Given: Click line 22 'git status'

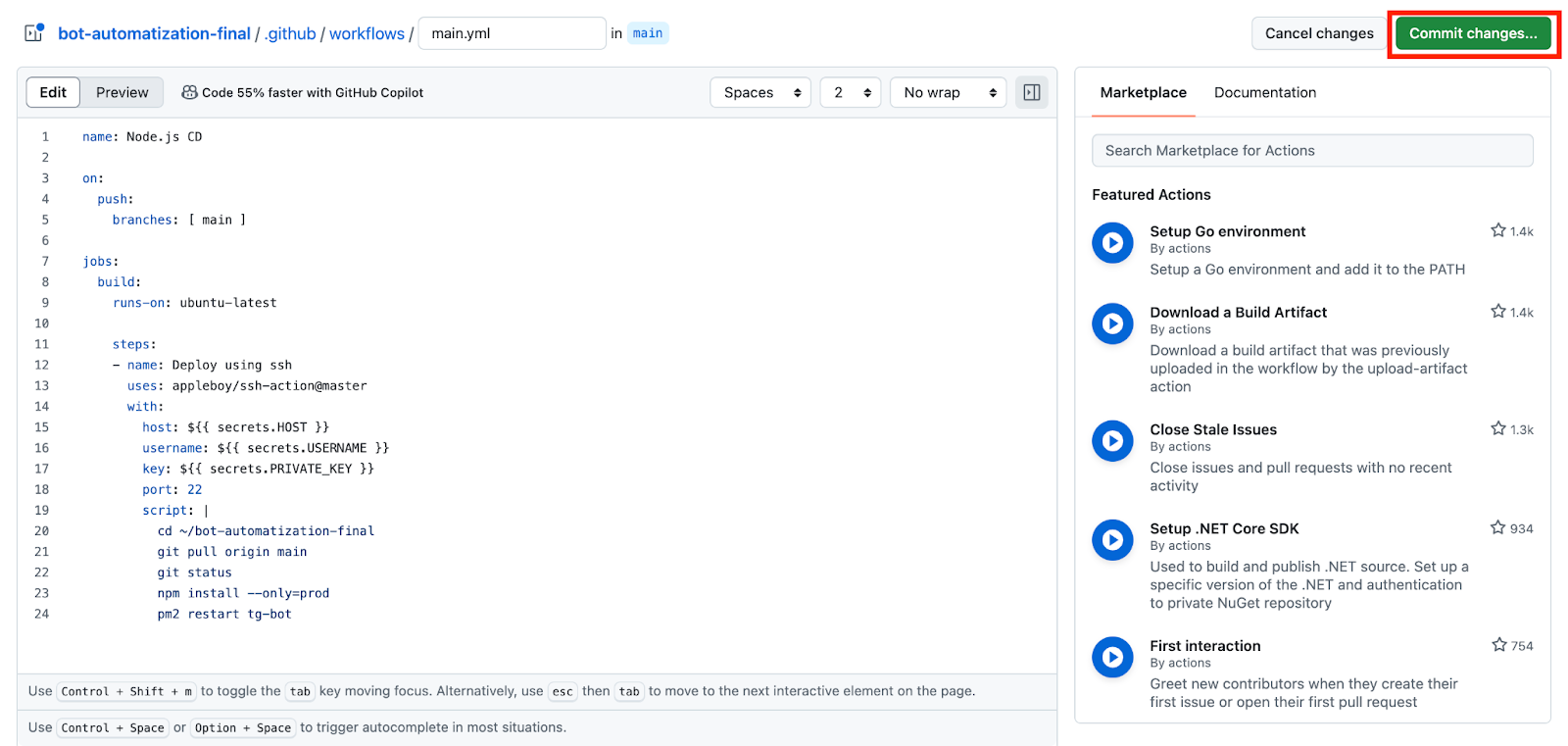Looking at the screenshot, I should pyautogui.click(x=194, y=572).
